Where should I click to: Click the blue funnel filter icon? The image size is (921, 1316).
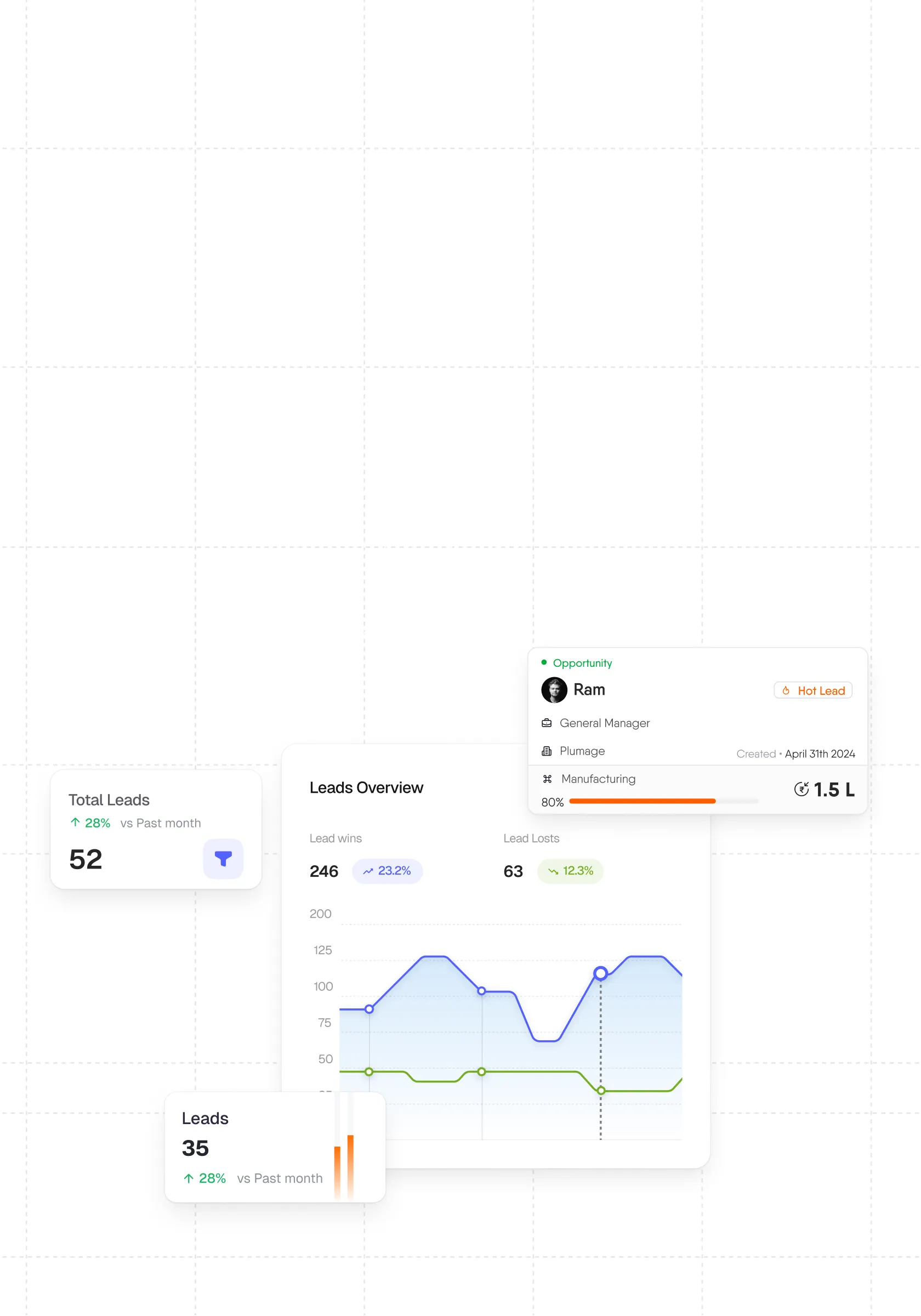223,859
